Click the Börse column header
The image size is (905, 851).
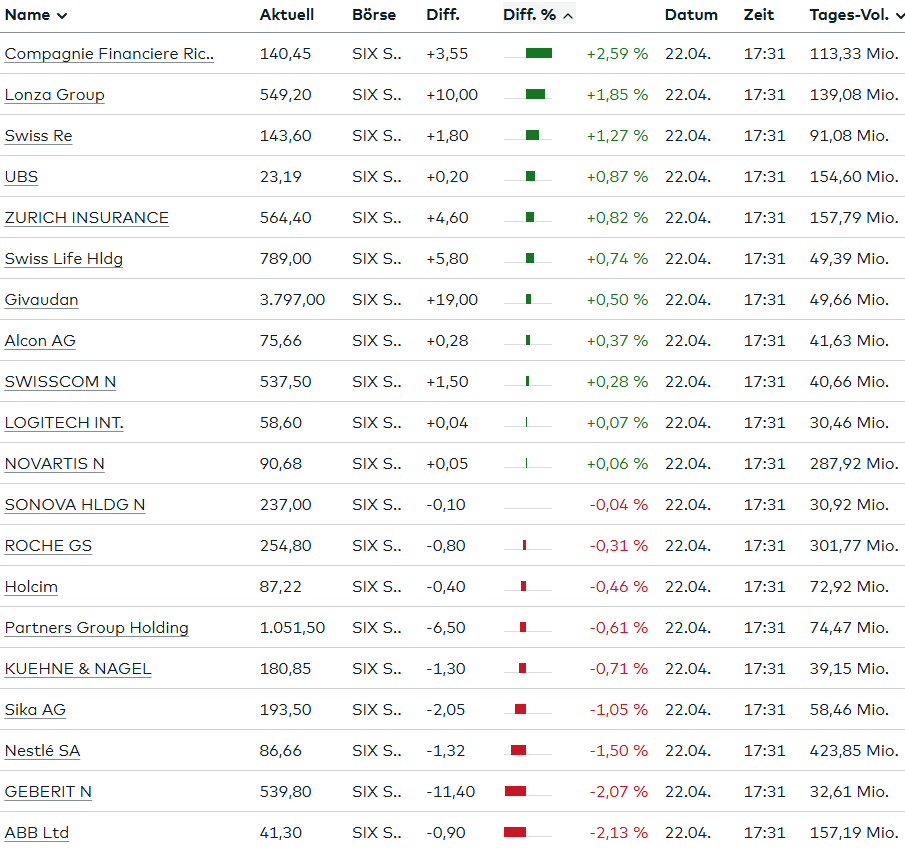click(x=374, y=15)
